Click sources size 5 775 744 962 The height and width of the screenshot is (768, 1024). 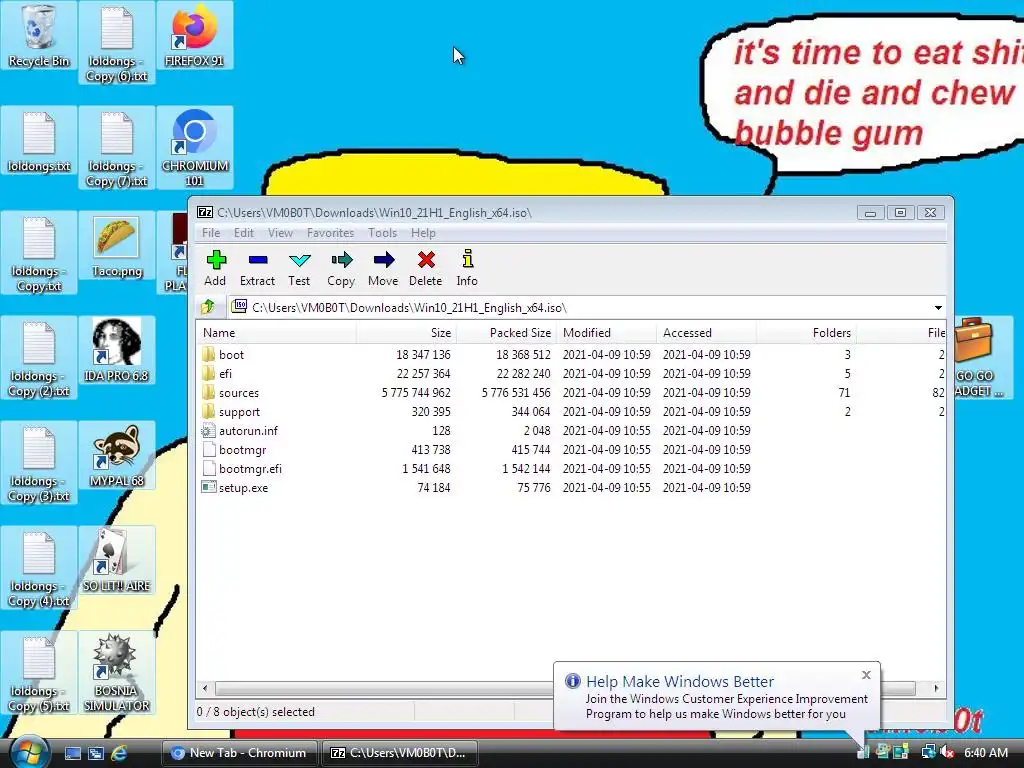coord(416,392)
